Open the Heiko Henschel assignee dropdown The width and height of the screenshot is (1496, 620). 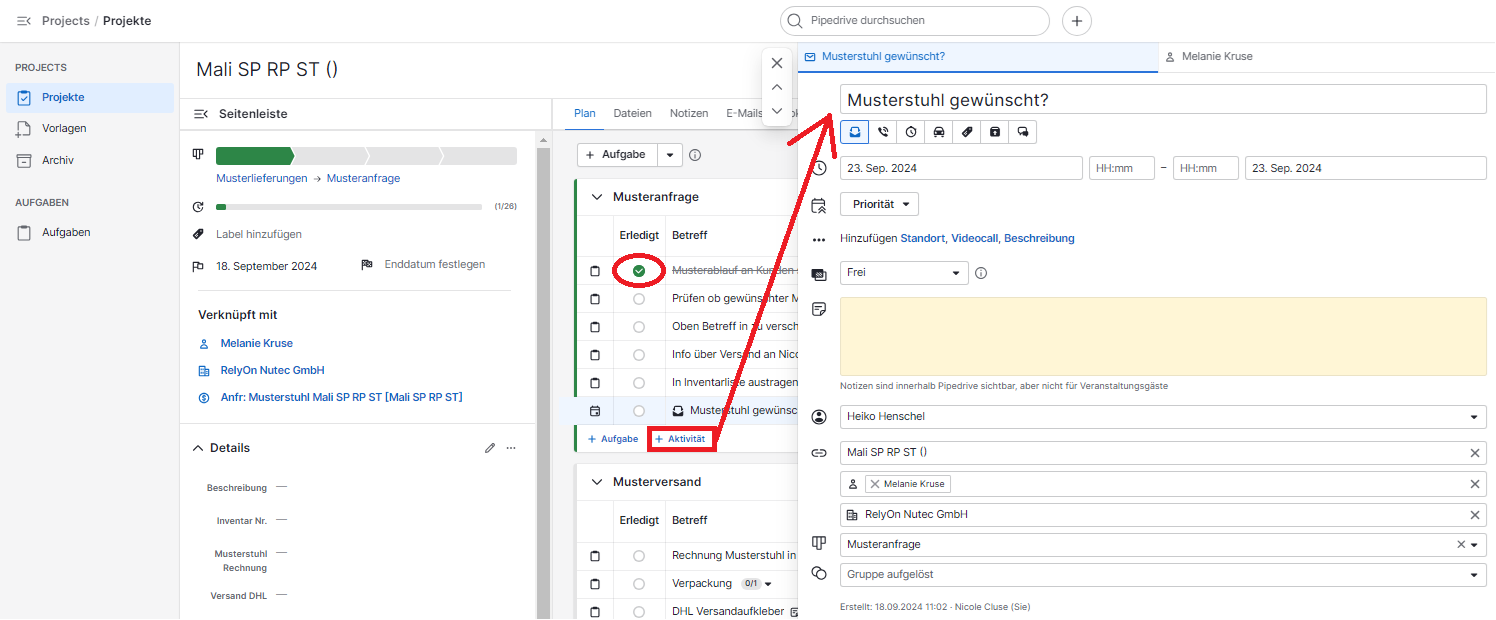1162,417
